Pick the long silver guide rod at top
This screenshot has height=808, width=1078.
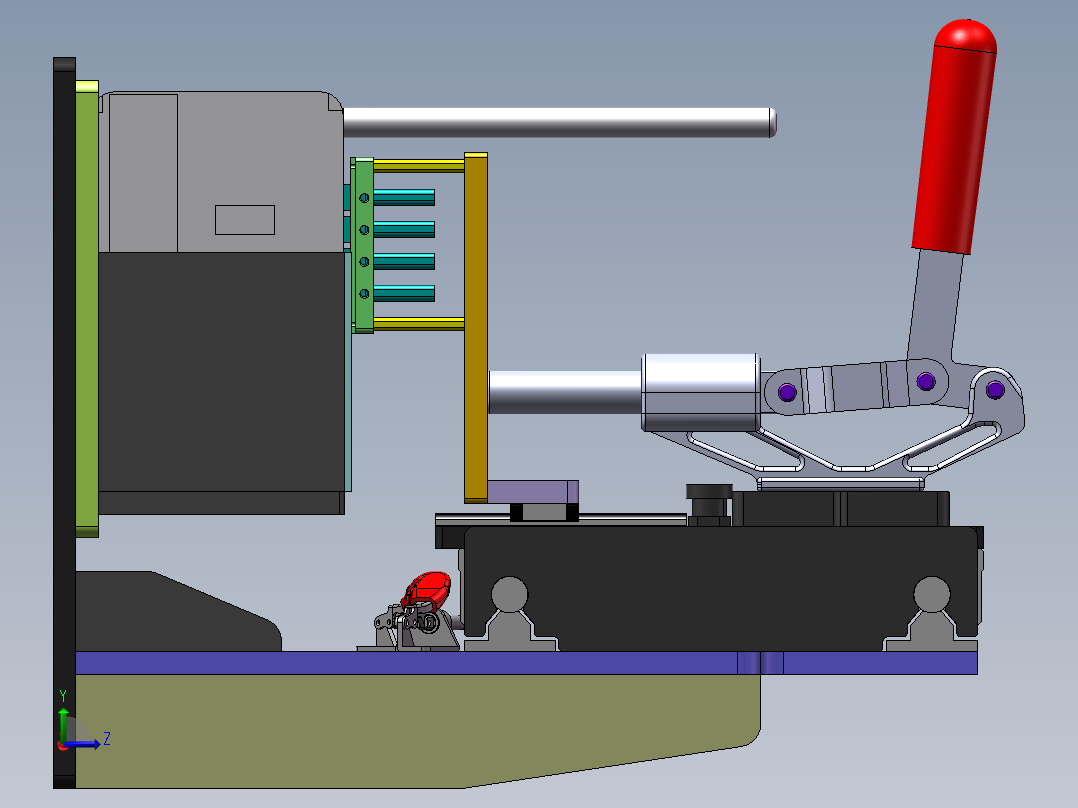pyautogui.click(x=560, y=122)
